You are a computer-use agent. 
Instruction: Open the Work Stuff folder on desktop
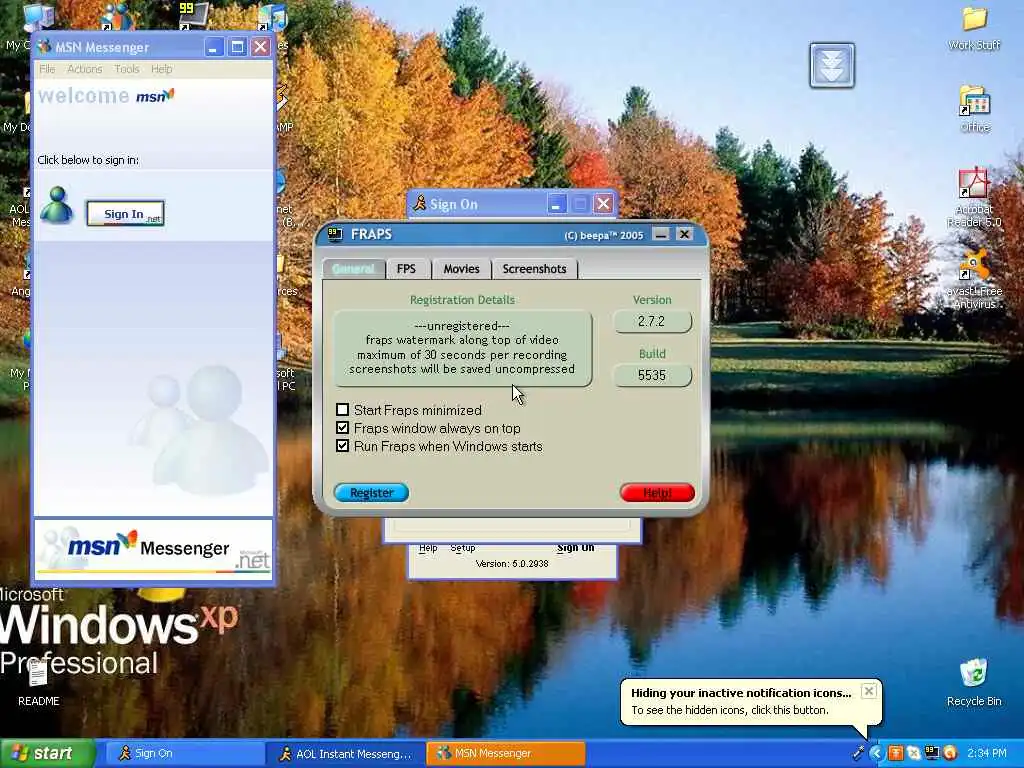click(x=974, y=28)
